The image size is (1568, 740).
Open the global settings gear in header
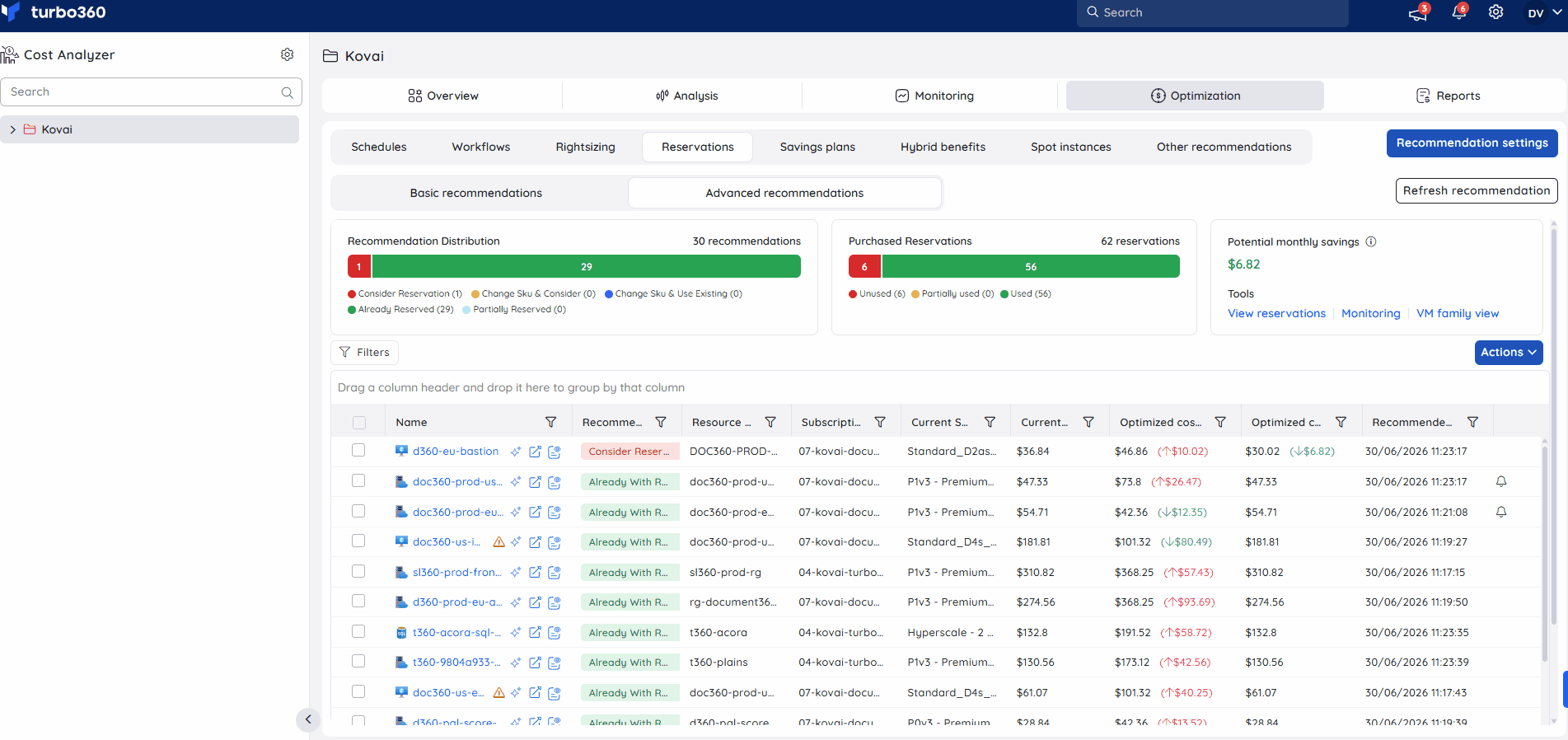coord(1495,12)
